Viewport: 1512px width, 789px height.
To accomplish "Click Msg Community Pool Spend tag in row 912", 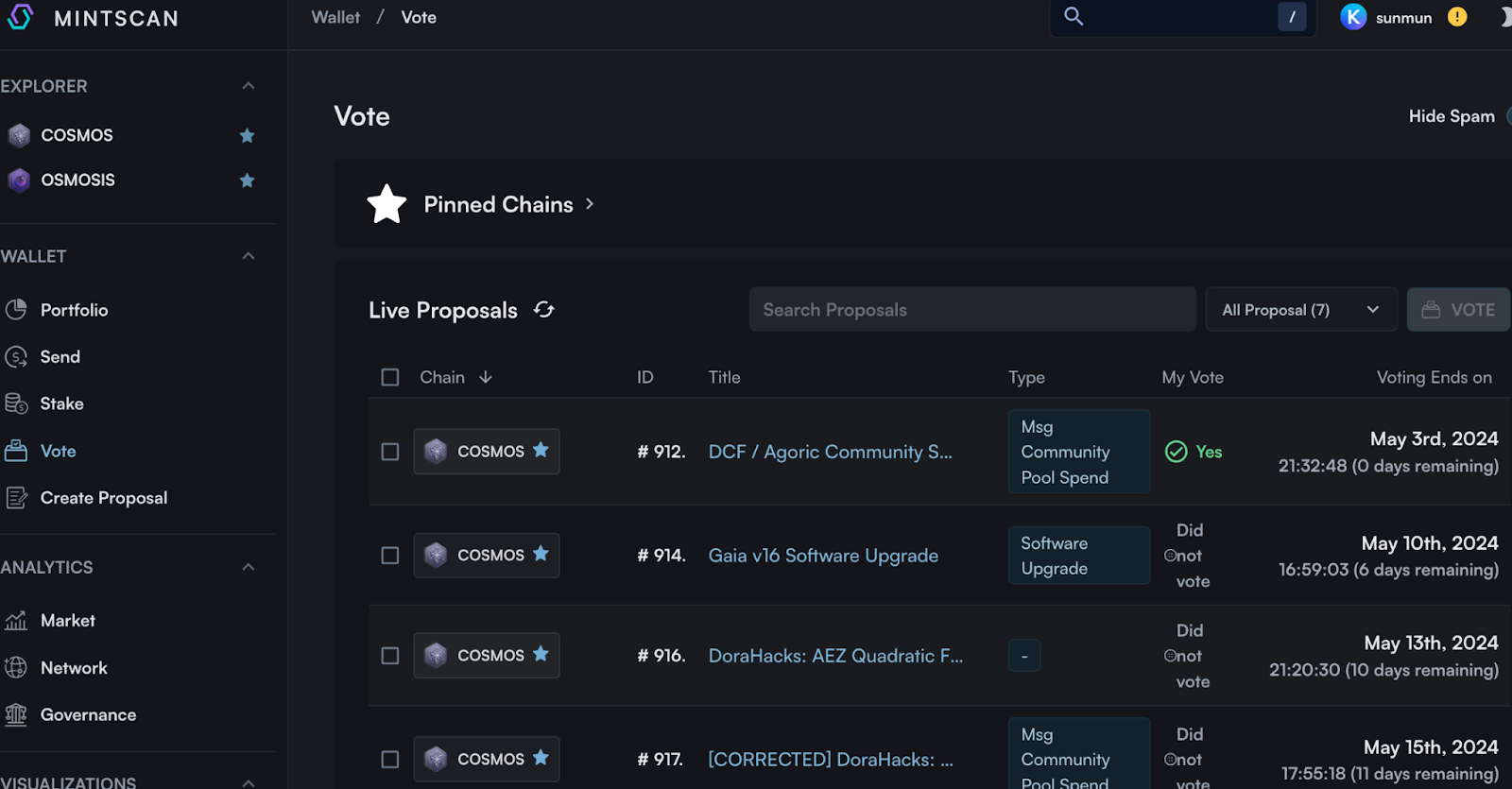I will (x=1079, y=452).
